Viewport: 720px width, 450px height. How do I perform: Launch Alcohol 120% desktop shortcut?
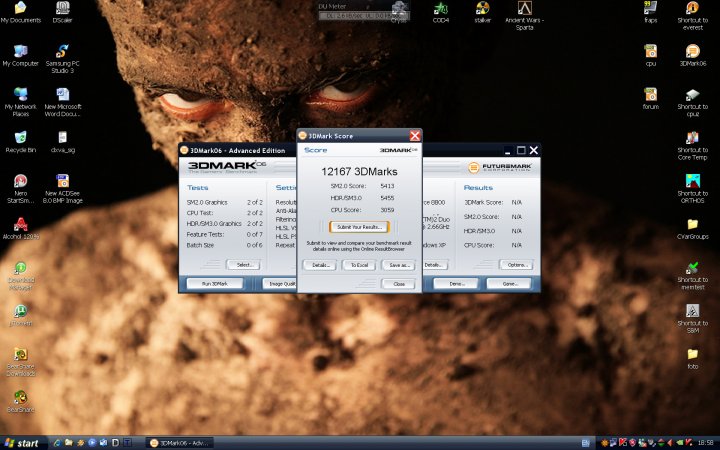point(21,229)
